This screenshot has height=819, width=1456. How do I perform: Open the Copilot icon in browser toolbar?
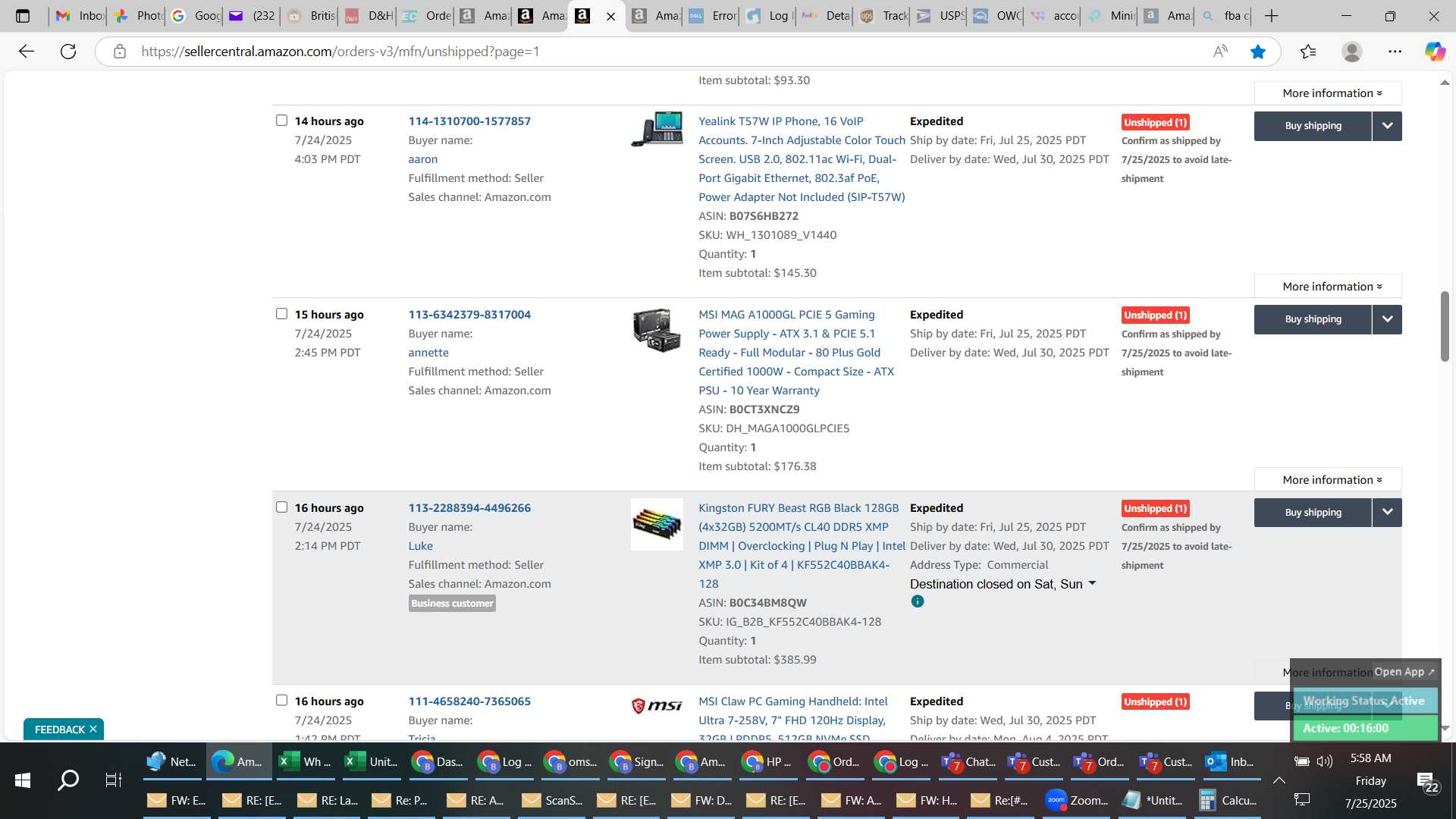coord(1435,52)
